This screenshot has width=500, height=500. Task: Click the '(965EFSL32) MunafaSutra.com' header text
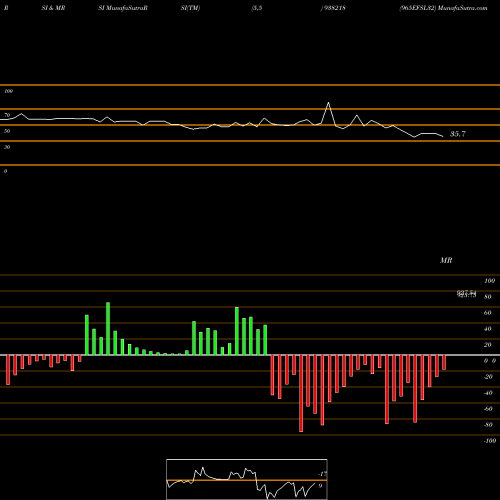(443, 8)
